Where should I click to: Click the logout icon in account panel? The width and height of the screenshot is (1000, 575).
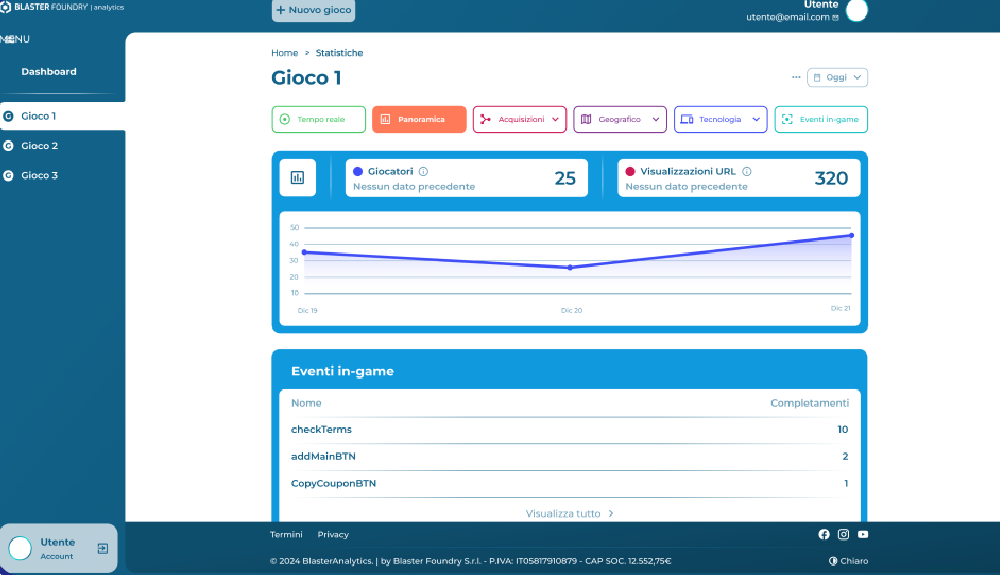click(103, 548)
